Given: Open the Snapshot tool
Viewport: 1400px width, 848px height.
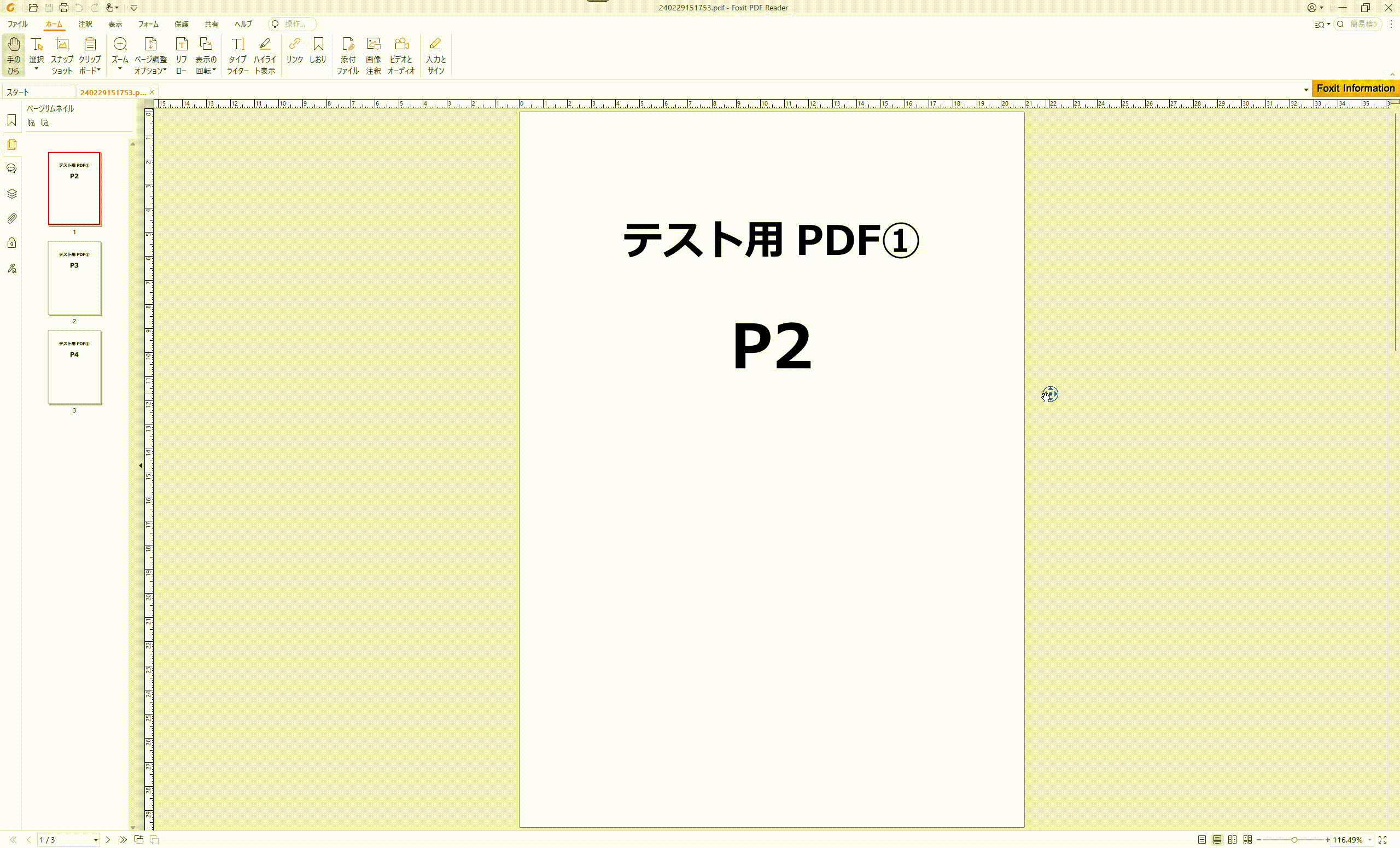Looking at the screenshot, I should click(x=61, y=55).
